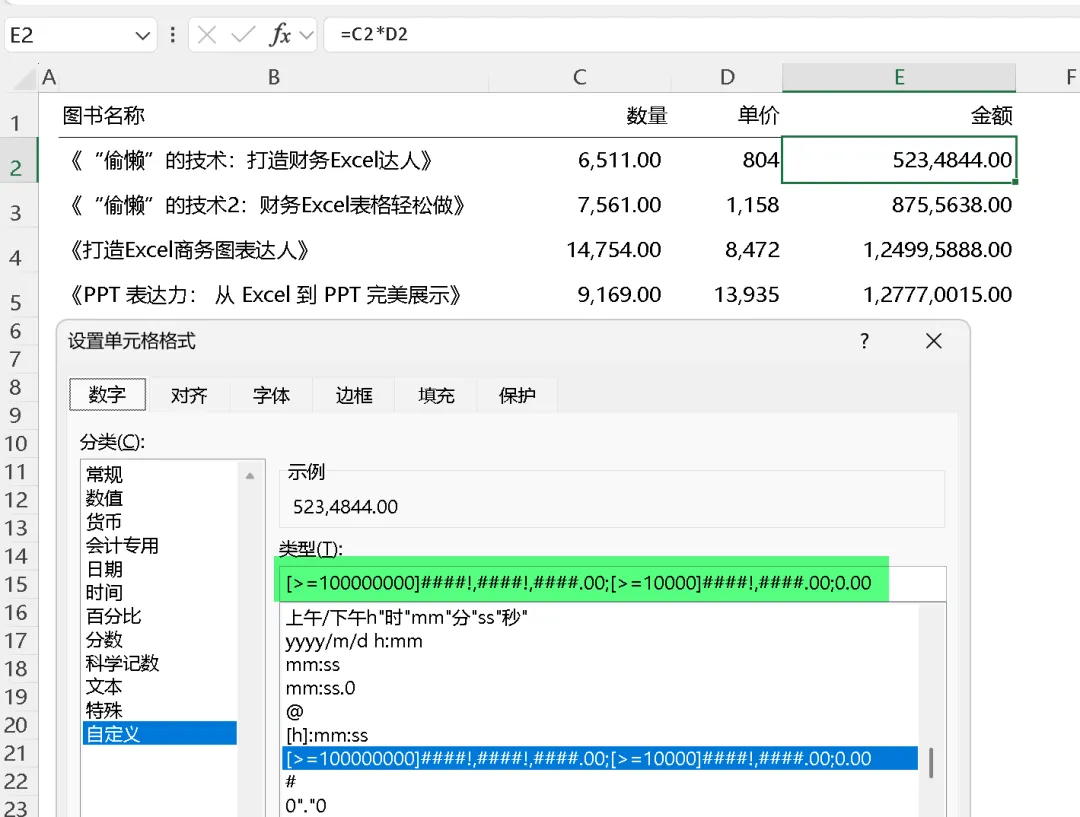Switch to the 保护 tab

[517, 395]
